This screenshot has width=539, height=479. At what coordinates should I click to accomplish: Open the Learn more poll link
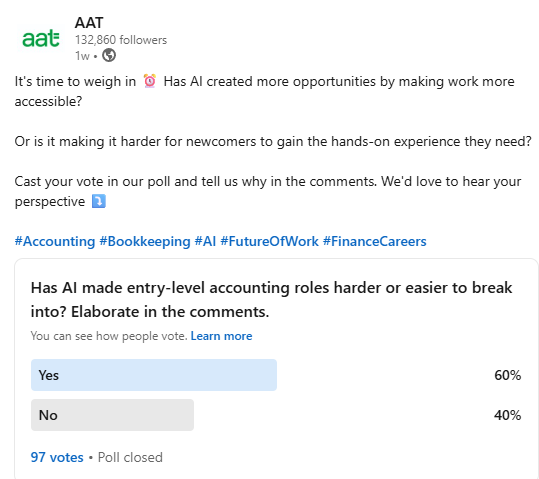coord(221,336)
